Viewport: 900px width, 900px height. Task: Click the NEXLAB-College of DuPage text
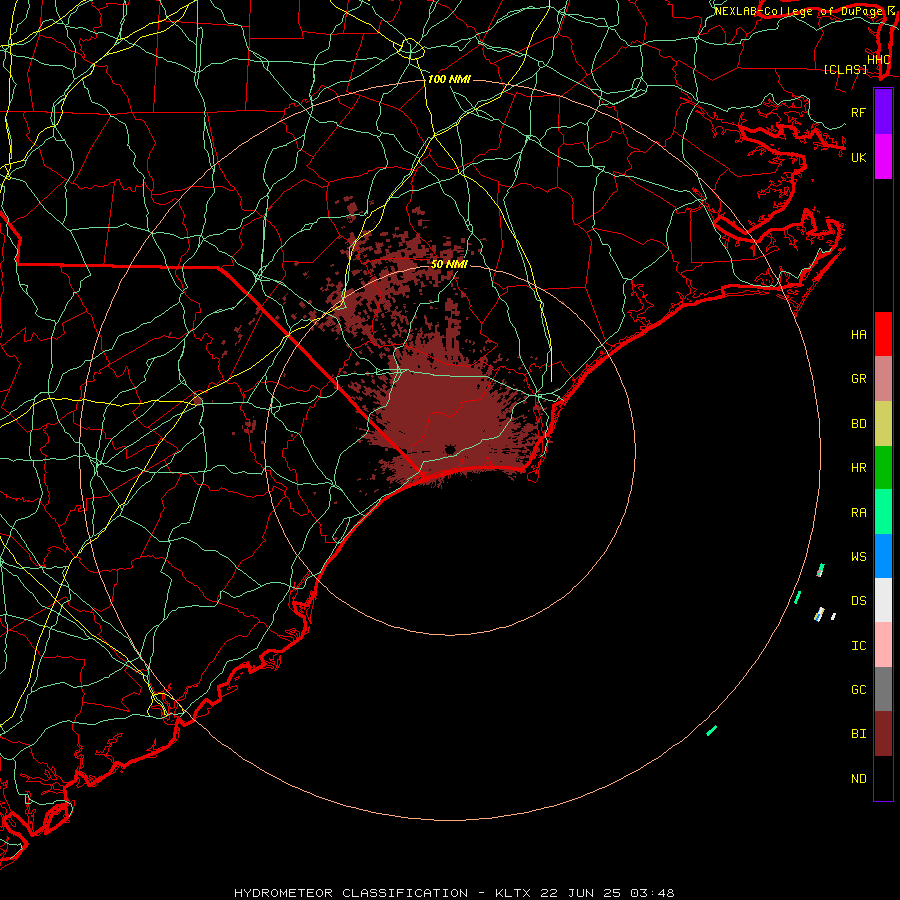point(800,11)
